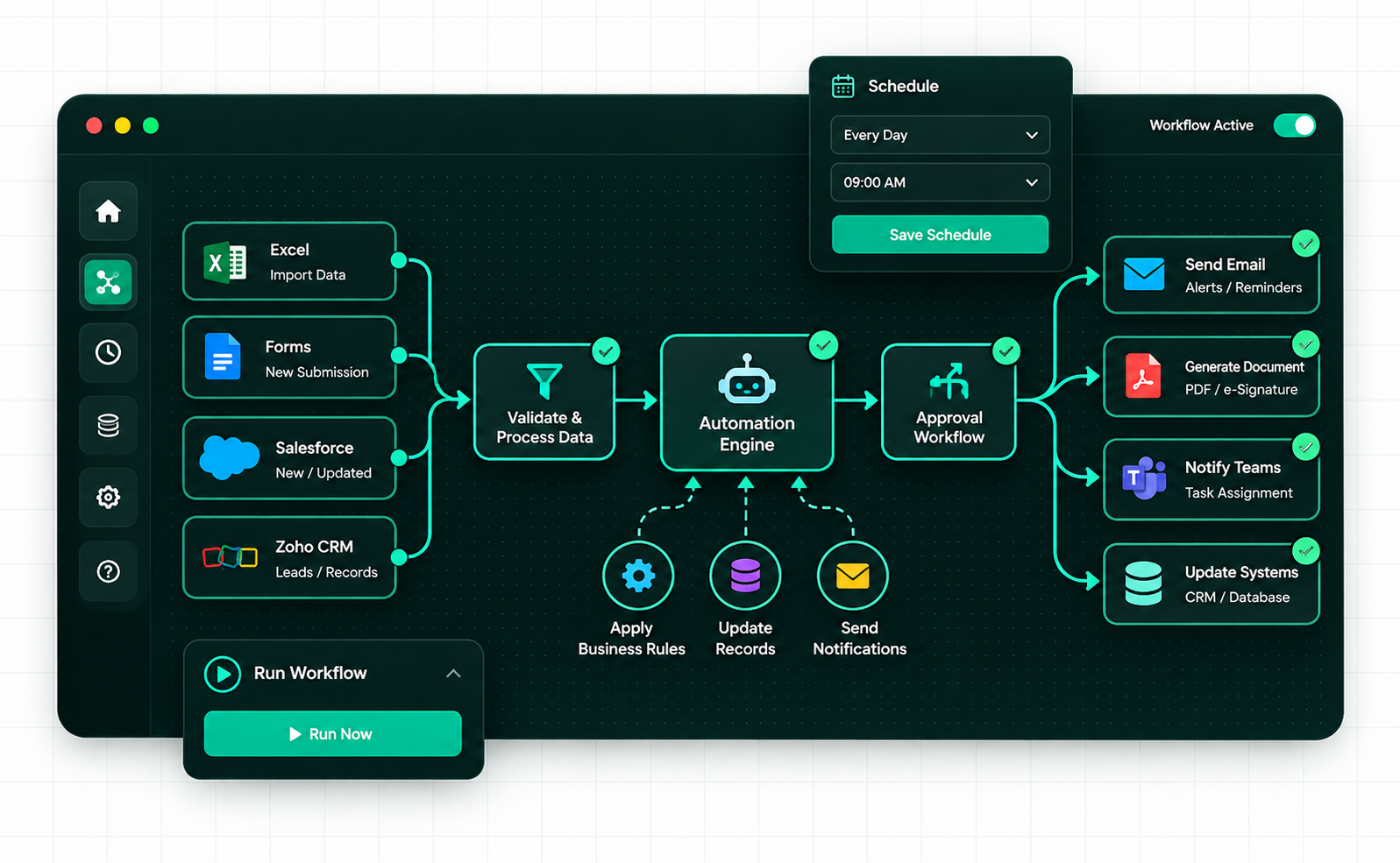Screen dimensions: 1400x863
Task: Click the 'Workflow Active' label
Action: pyautogui.click(x=1201, y=125)
